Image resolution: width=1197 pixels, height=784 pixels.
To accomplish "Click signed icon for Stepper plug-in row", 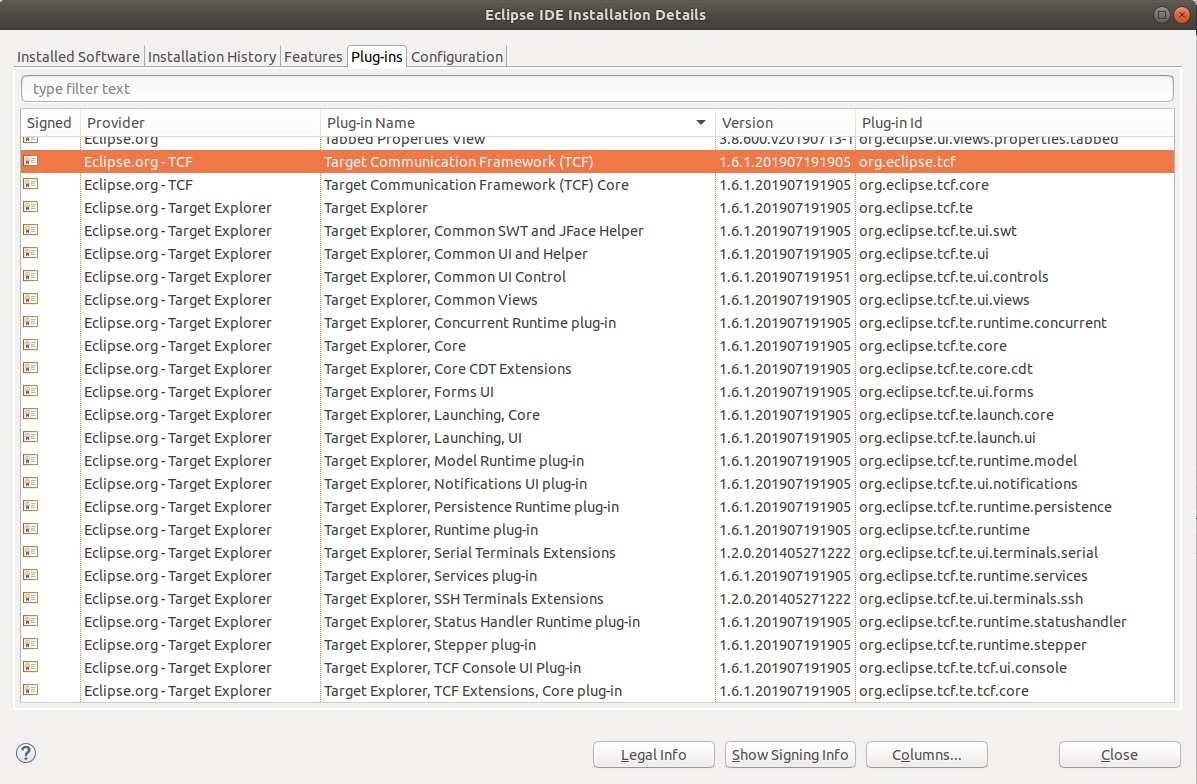I will tap(31, 644).
